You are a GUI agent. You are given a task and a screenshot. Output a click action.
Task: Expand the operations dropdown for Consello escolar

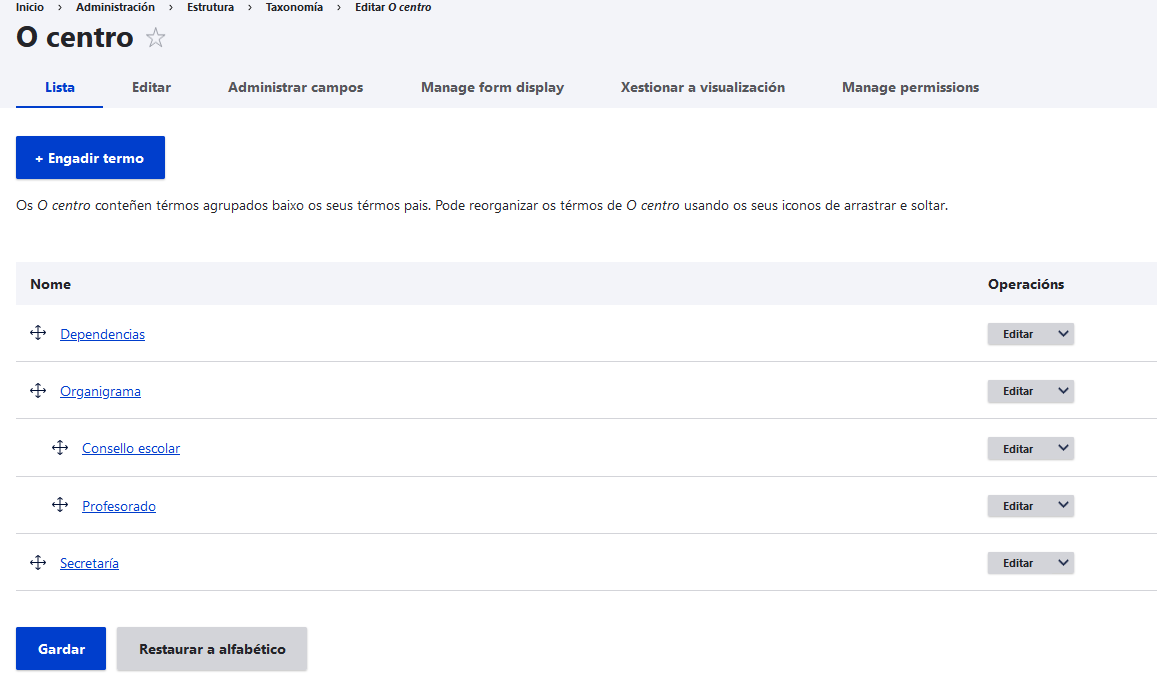coord(1062,449)
